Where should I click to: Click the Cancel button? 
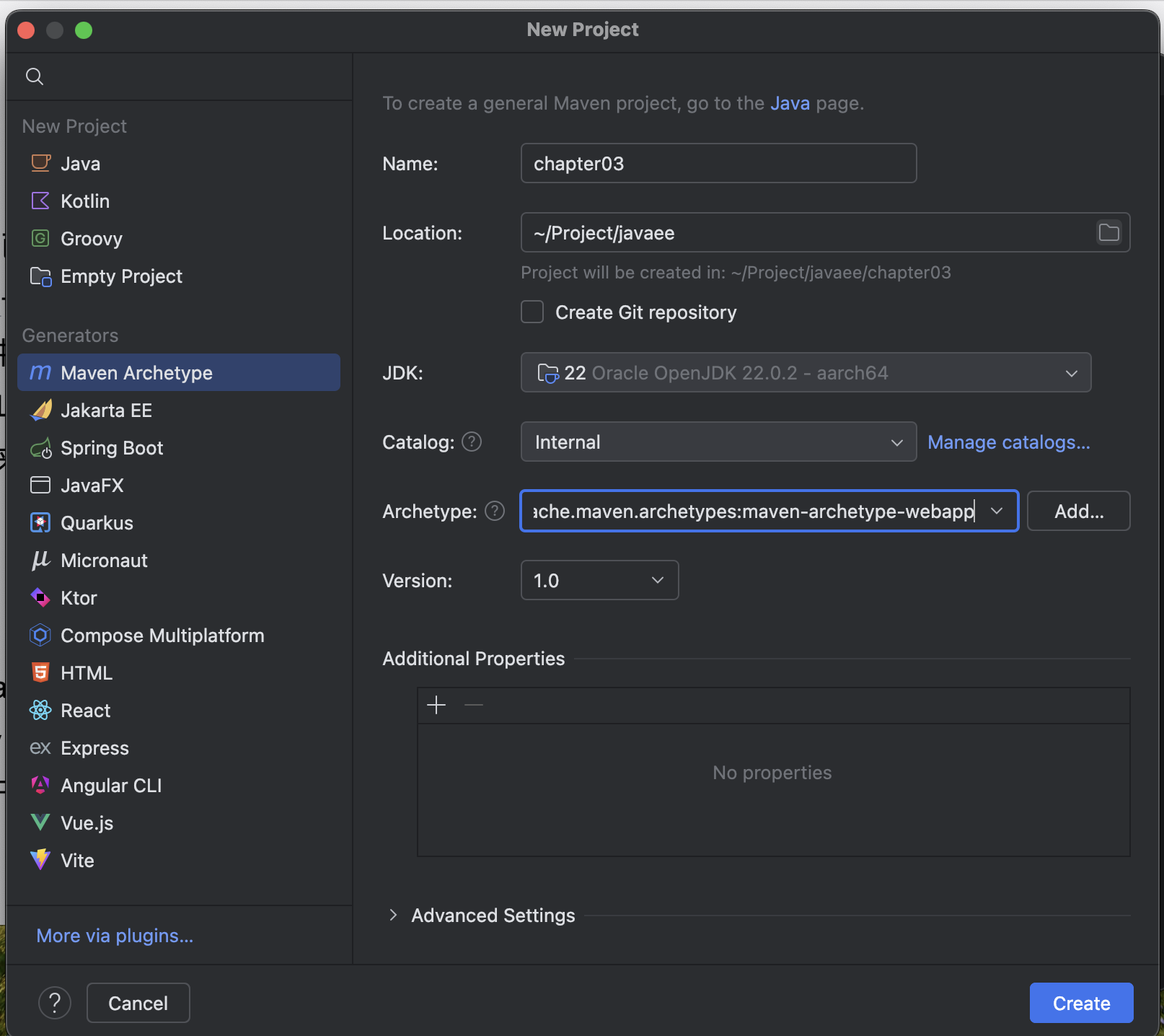pyautogui.click(x=138, y=1003)
